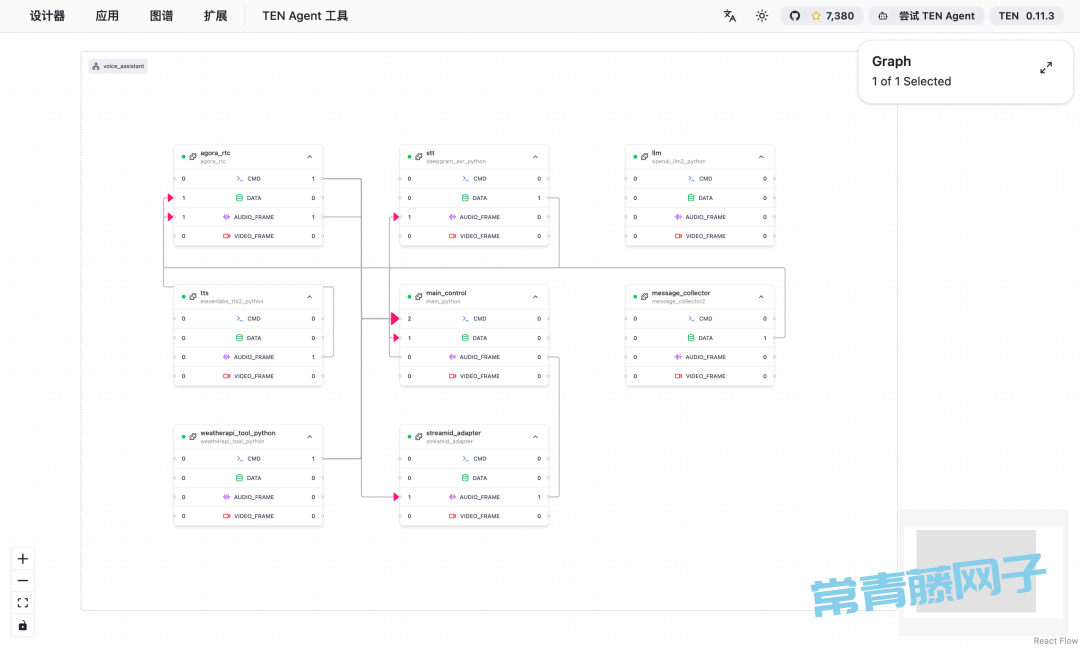Collapse the weatherapi_tool_python node chevron
The image size is (1080, 648).
coord(309,437)
